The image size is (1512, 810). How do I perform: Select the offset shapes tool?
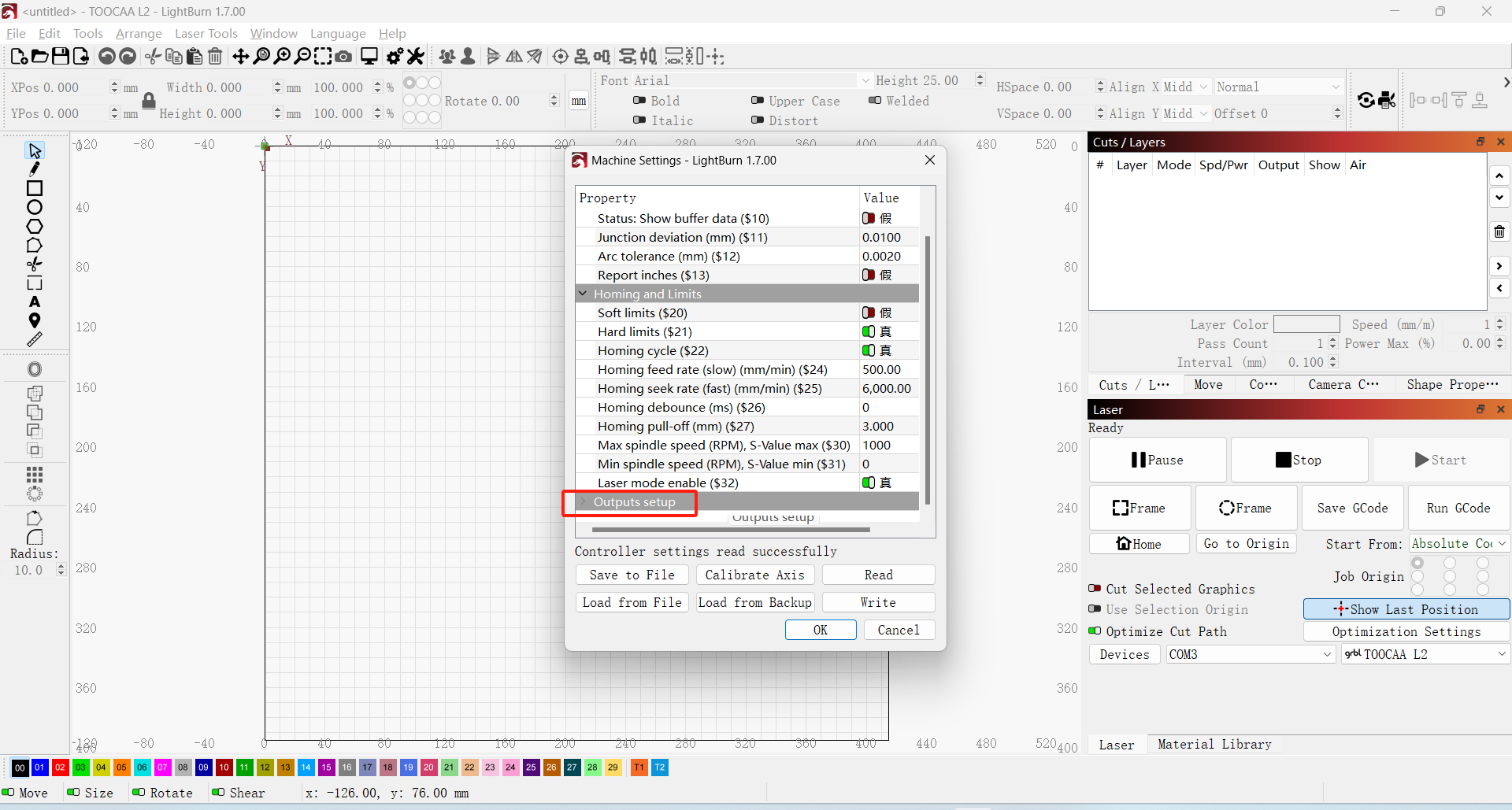[35, 369]
